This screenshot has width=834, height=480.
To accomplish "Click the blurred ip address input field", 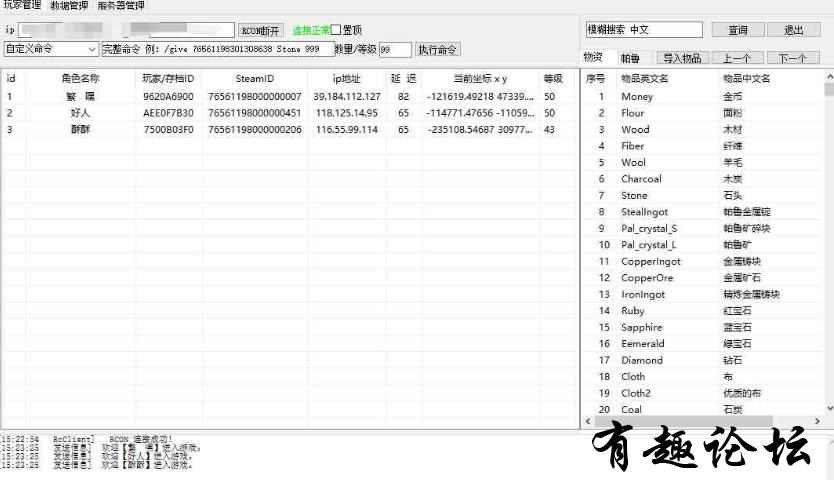I will [126, 30].
